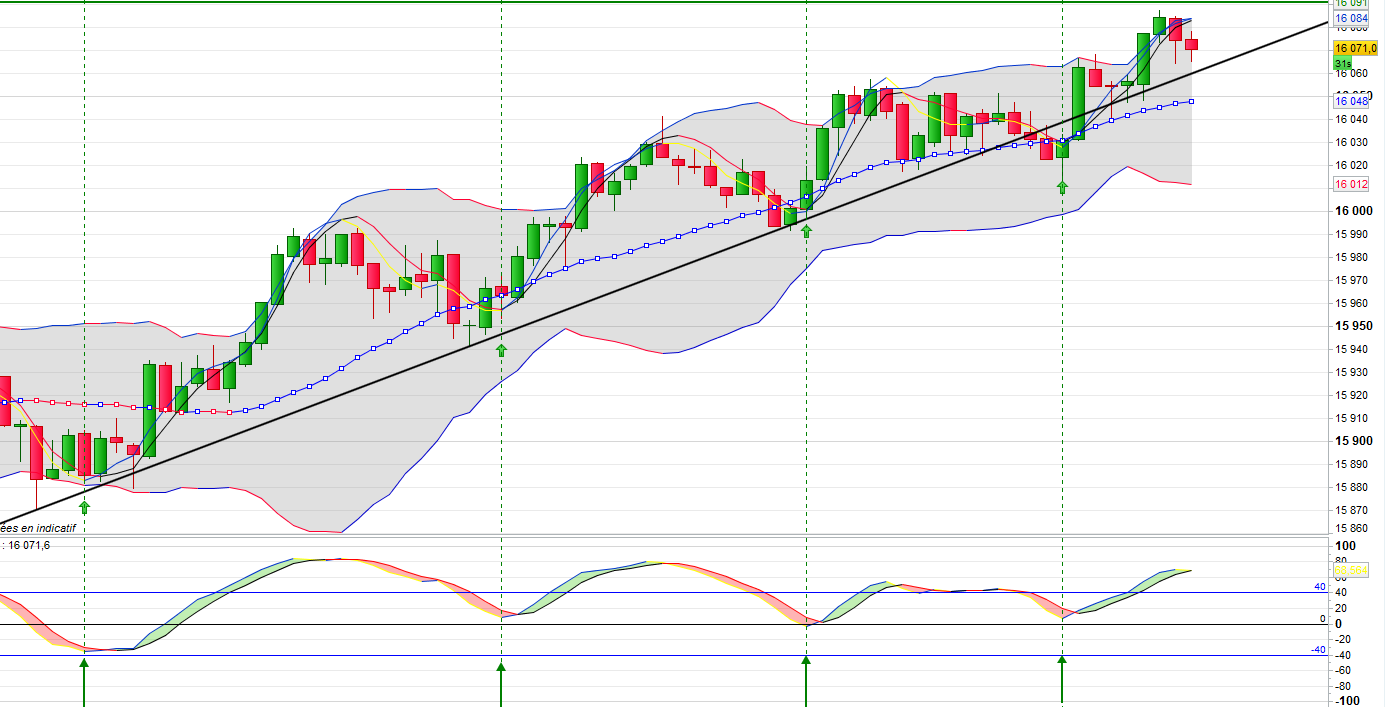Click the -80 oscillator scale label

pyautogui.click(x=1345, y=686)
